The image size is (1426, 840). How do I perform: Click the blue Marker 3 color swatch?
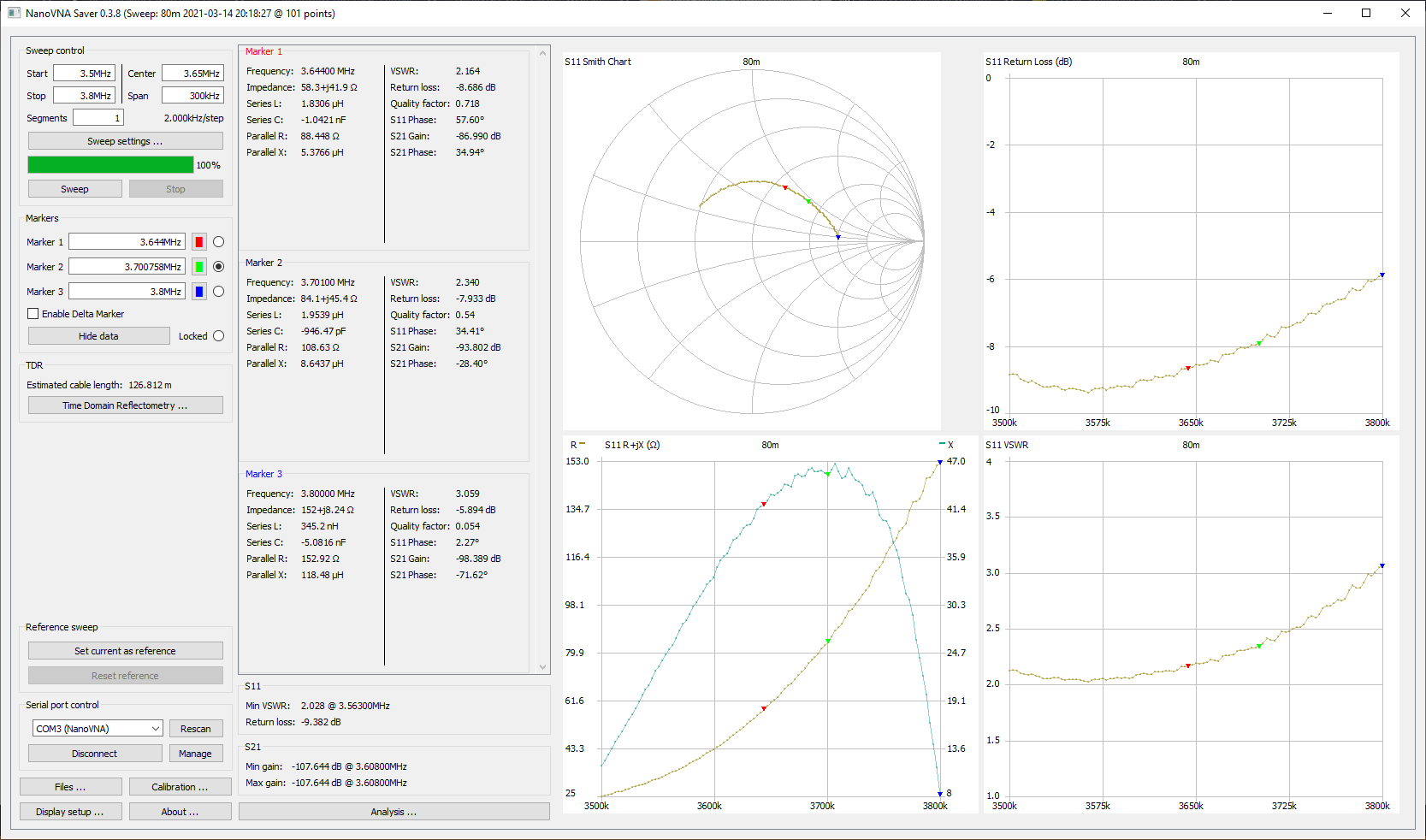pos(199,292)
